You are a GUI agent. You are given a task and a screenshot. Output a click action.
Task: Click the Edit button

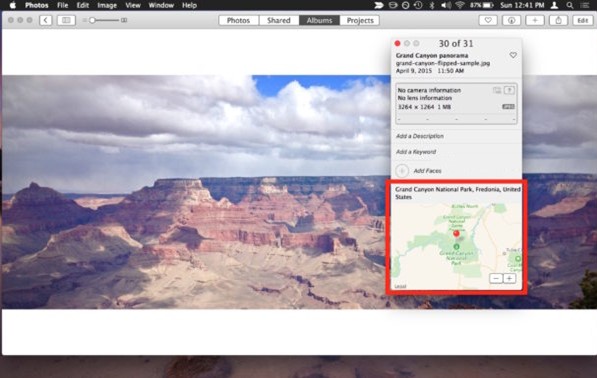(582, 20)
